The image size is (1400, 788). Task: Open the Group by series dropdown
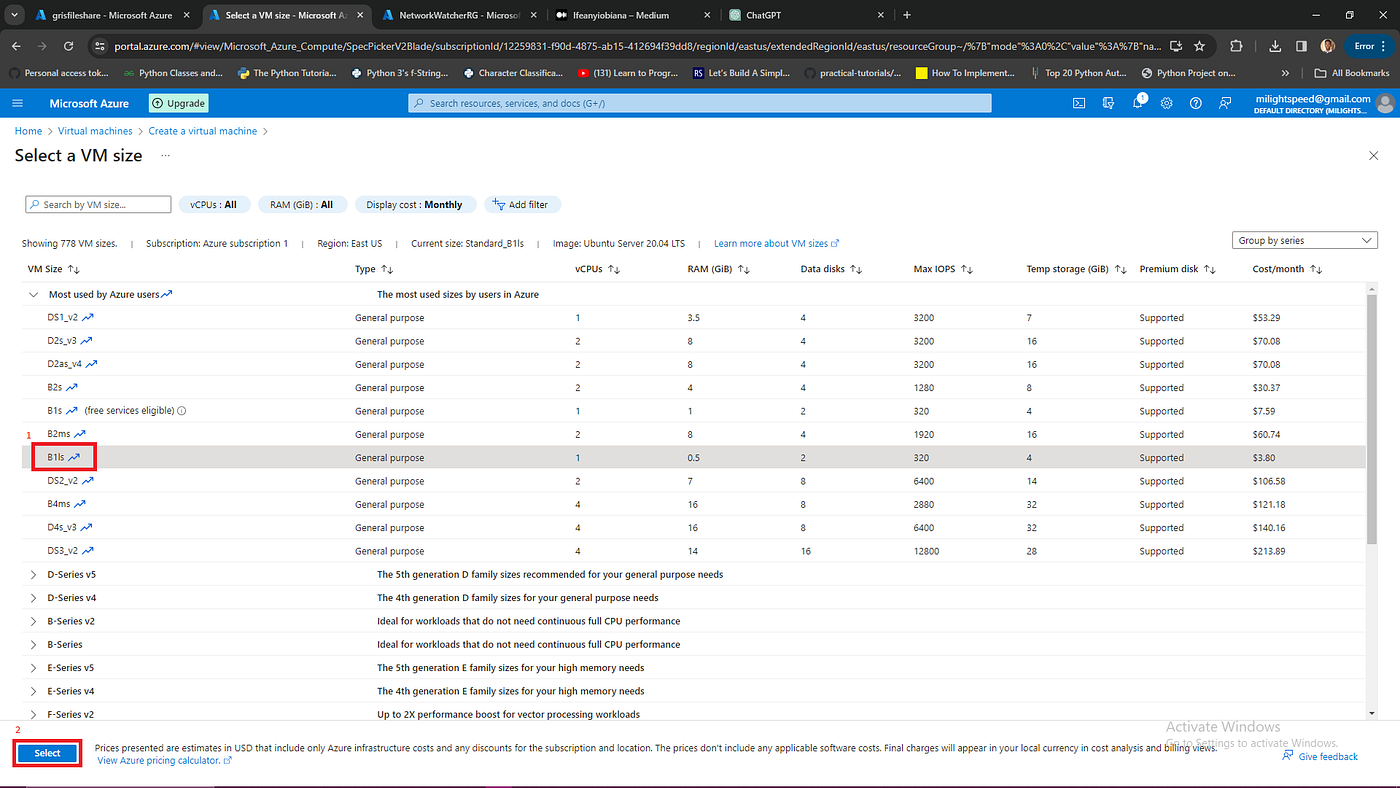[x=1305, y=240]
